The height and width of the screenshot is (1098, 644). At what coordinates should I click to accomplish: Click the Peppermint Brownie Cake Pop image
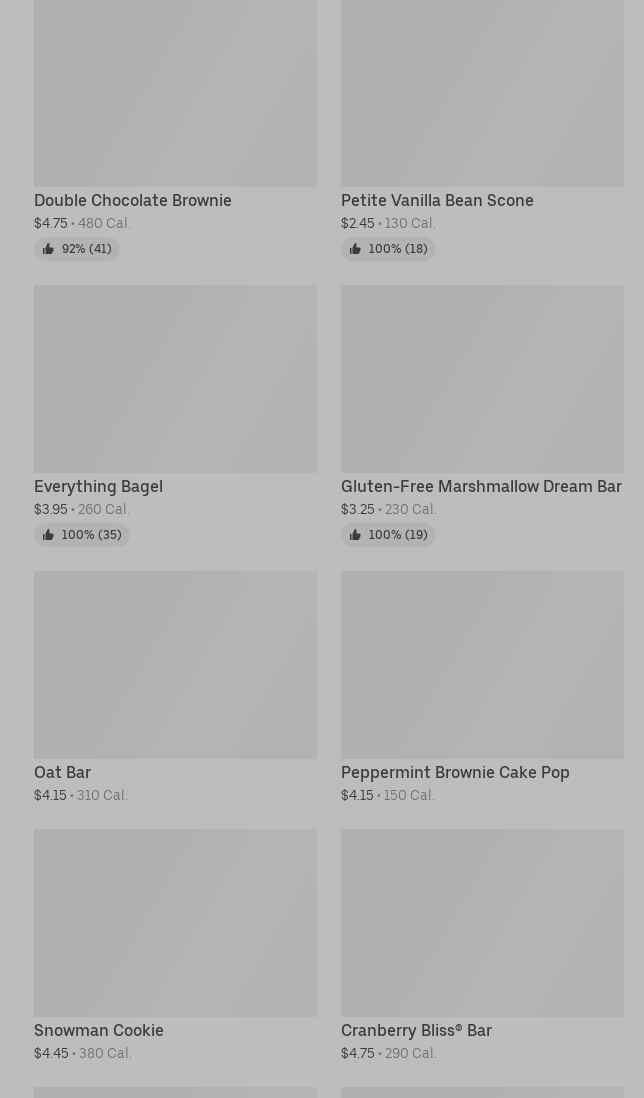(482, 665)
